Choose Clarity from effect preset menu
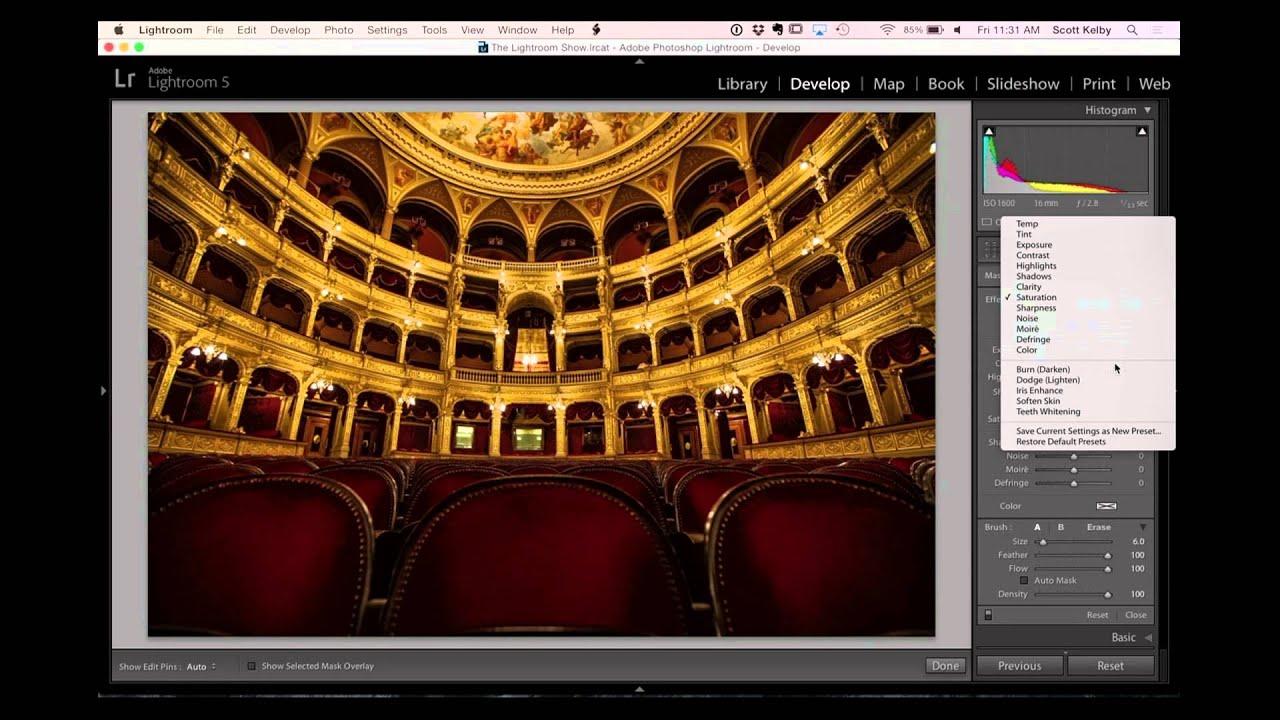Viewport: 1280px width, 720px height. pyautogui.click(x=1029, y=287)
